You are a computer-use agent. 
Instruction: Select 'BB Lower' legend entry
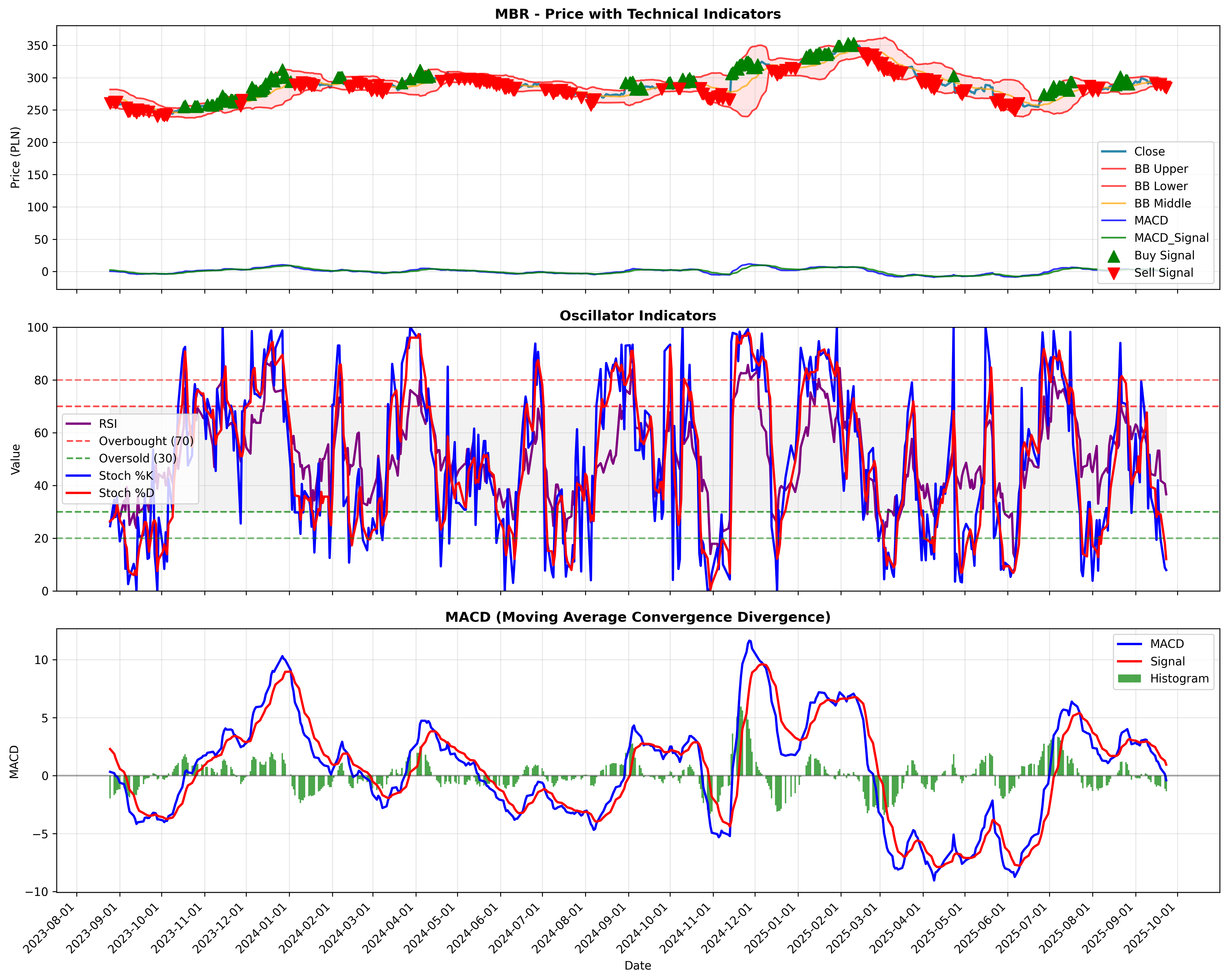tap(1161, 186)
